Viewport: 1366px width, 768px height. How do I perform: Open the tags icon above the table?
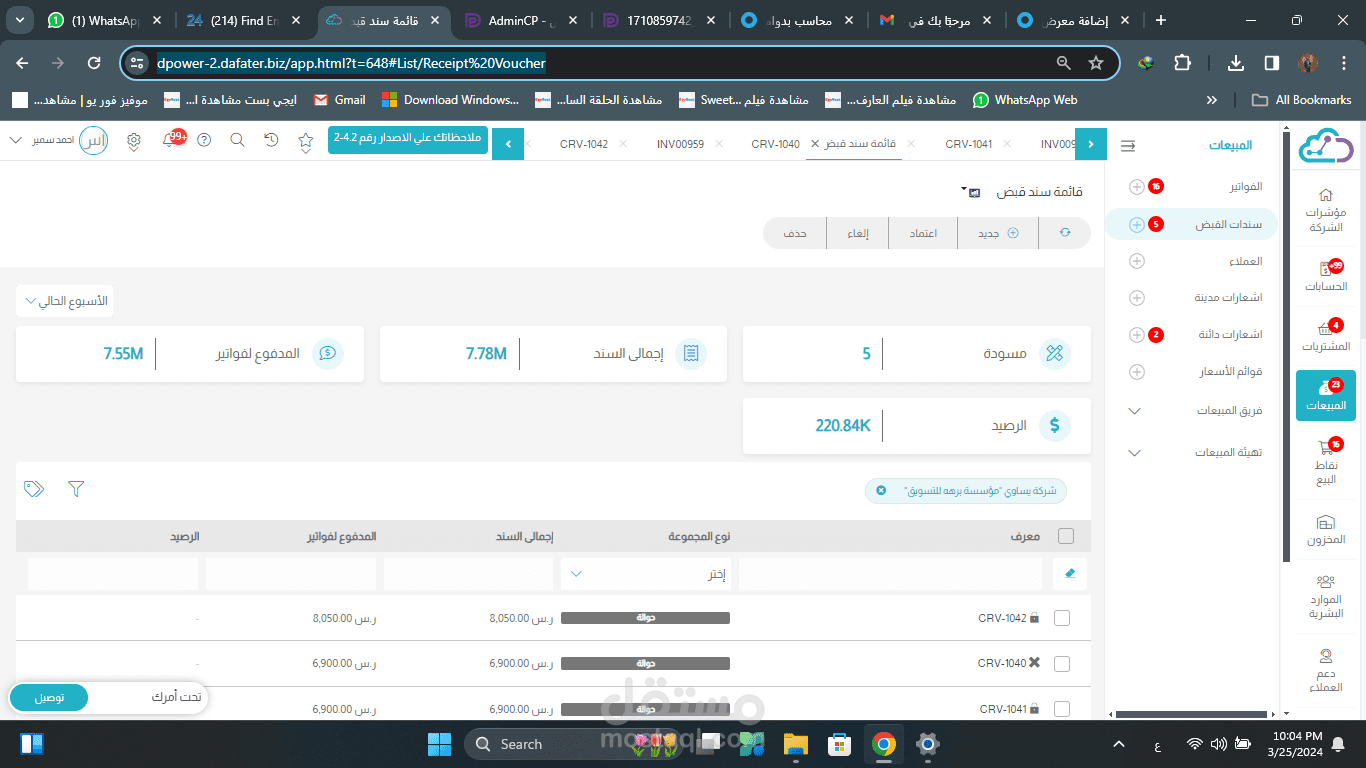click(34, 489)
